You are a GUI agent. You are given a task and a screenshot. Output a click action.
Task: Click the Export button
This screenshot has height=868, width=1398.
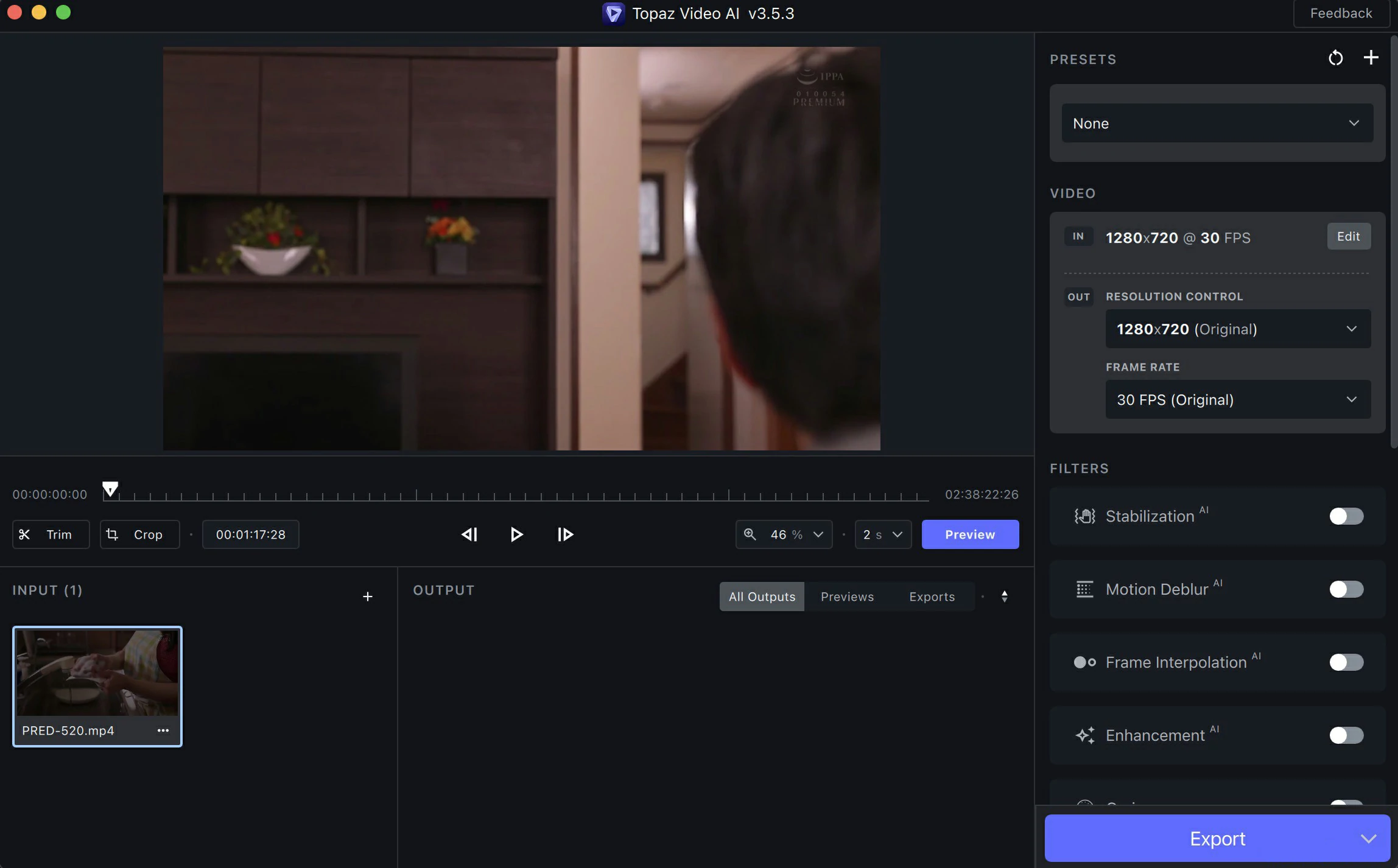point(1217,838)
